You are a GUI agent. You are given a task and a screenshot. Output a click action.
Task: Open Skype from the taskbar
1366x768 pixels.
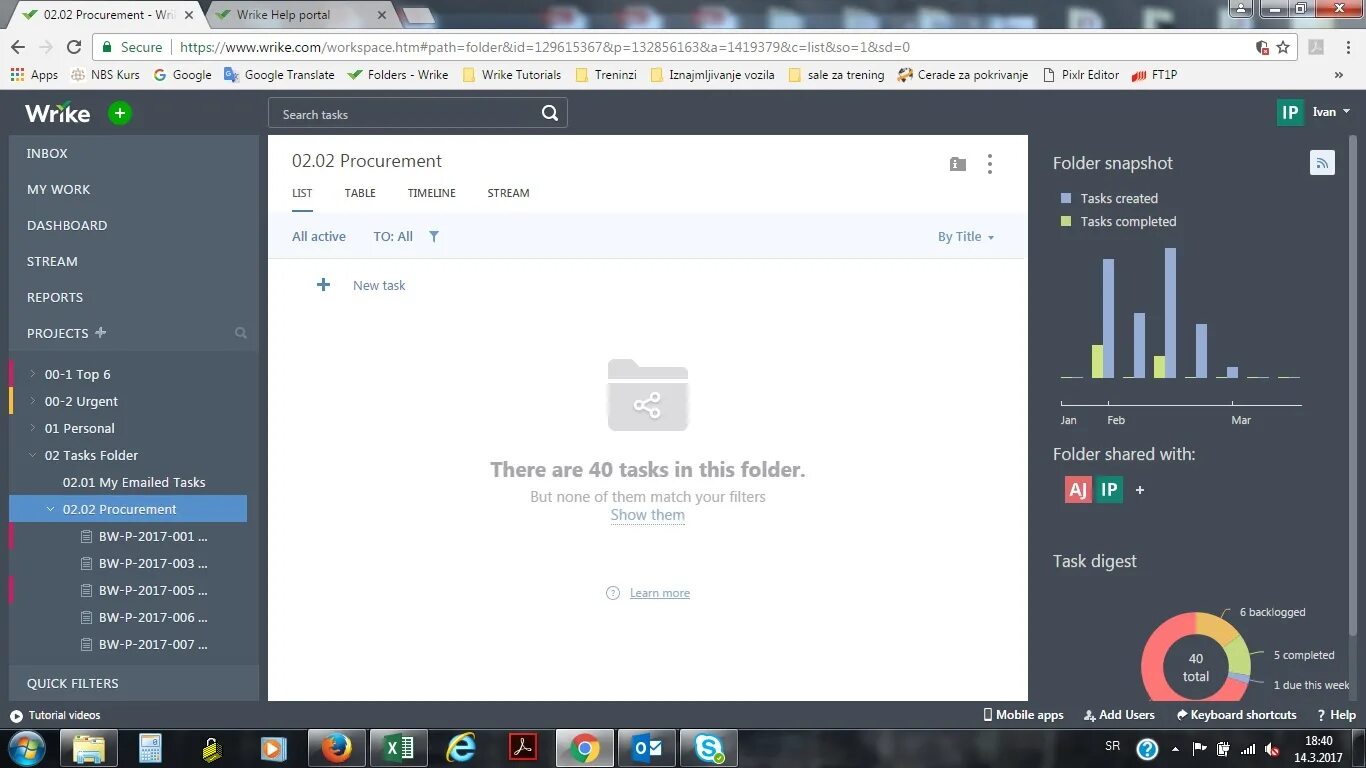709,747
